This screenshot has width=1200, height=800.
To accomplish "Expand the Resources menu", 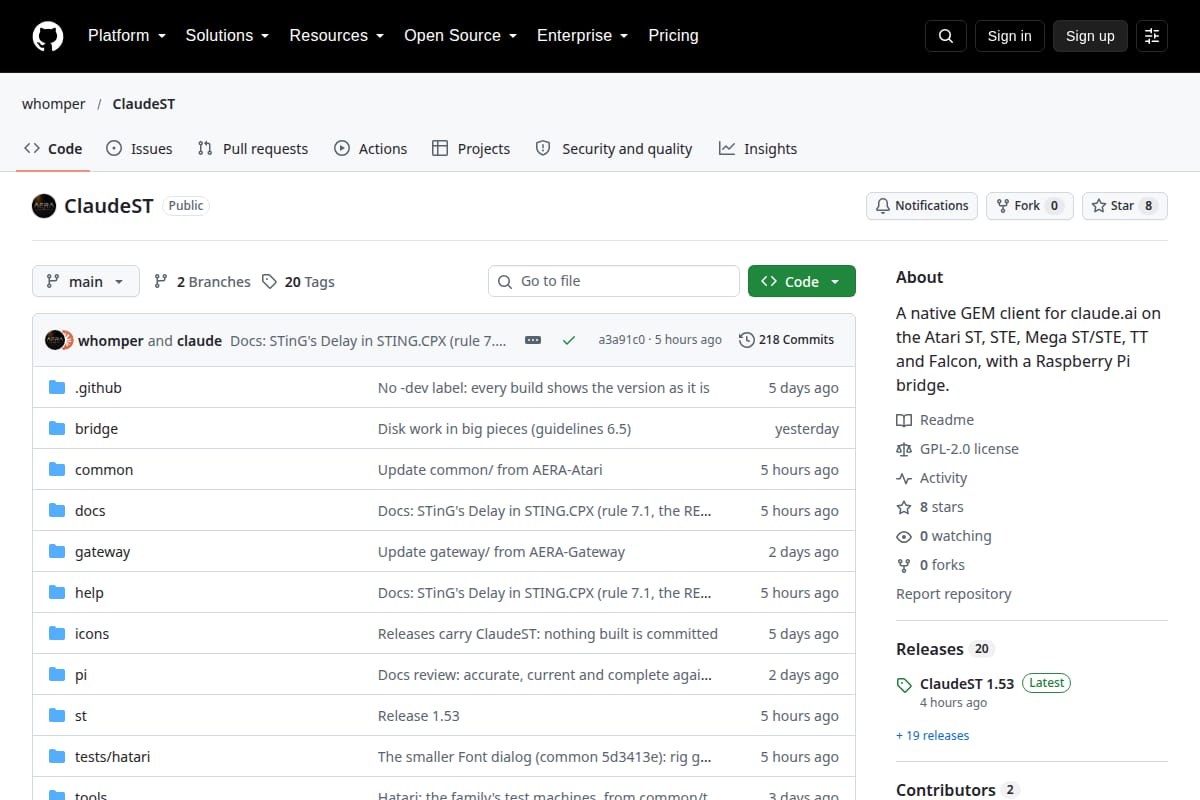I will point(337,36).
